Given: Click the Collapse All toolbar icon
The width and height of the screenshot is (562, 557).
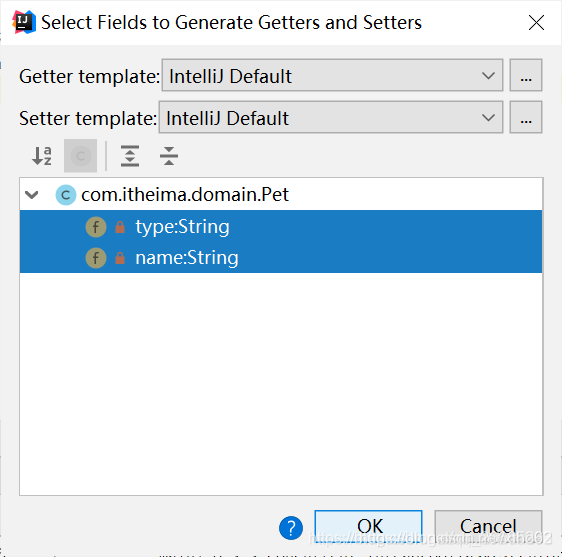Looking at the screenshot, I should [169, 156].
